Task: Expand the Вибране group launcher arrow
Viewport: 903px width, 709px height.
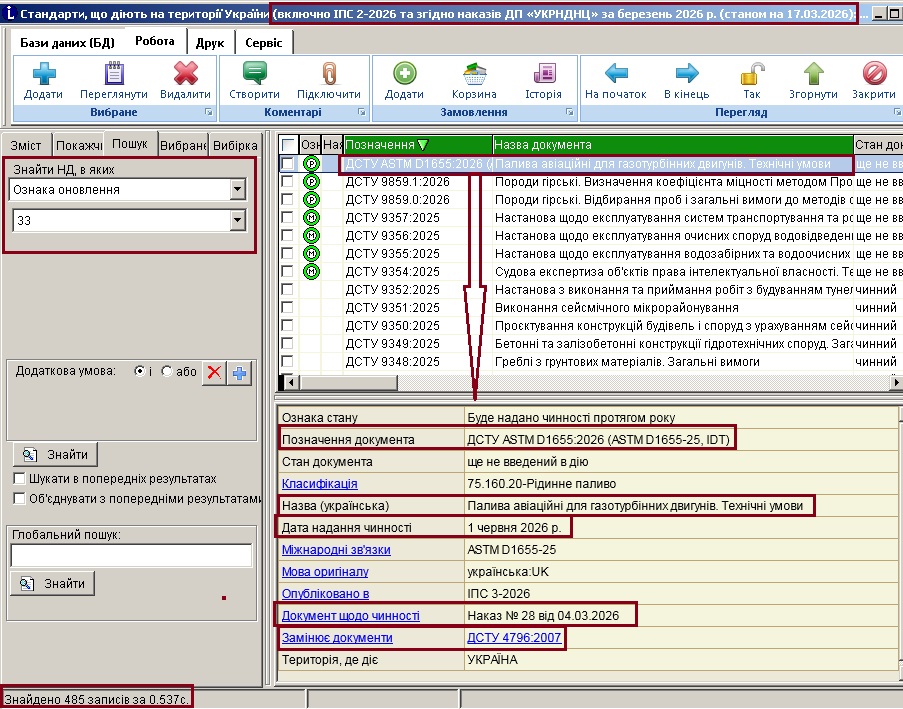Action: 209,113
